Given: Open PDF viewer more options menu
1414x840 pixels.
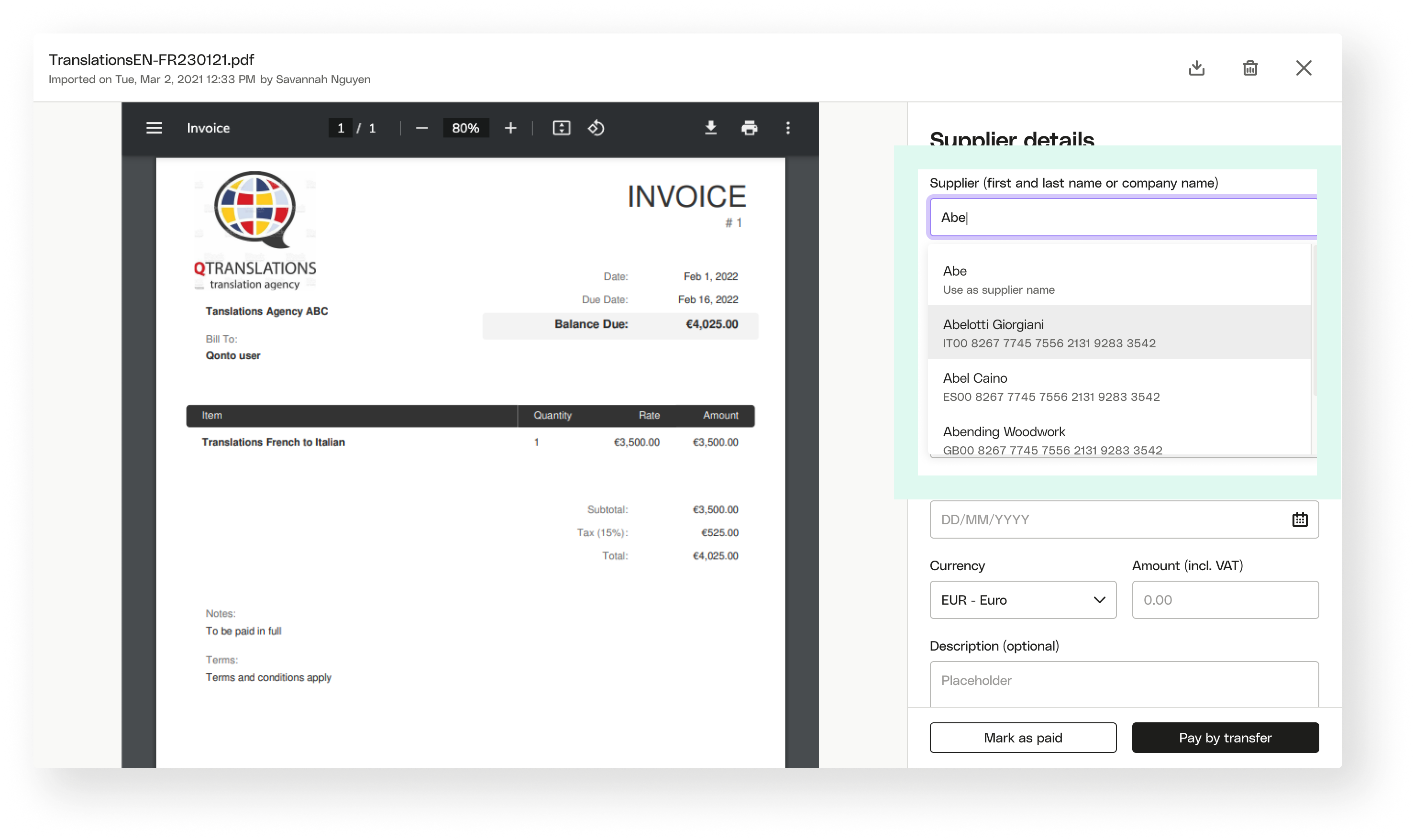Looking at the screenshot, I should coord(787,128).
